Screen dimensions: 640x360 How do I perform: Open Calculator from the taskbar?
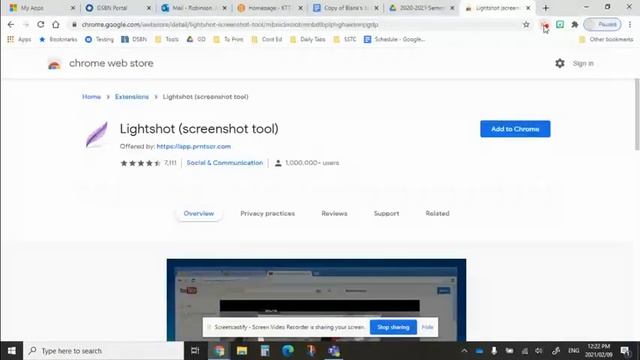tap(265, 351)
